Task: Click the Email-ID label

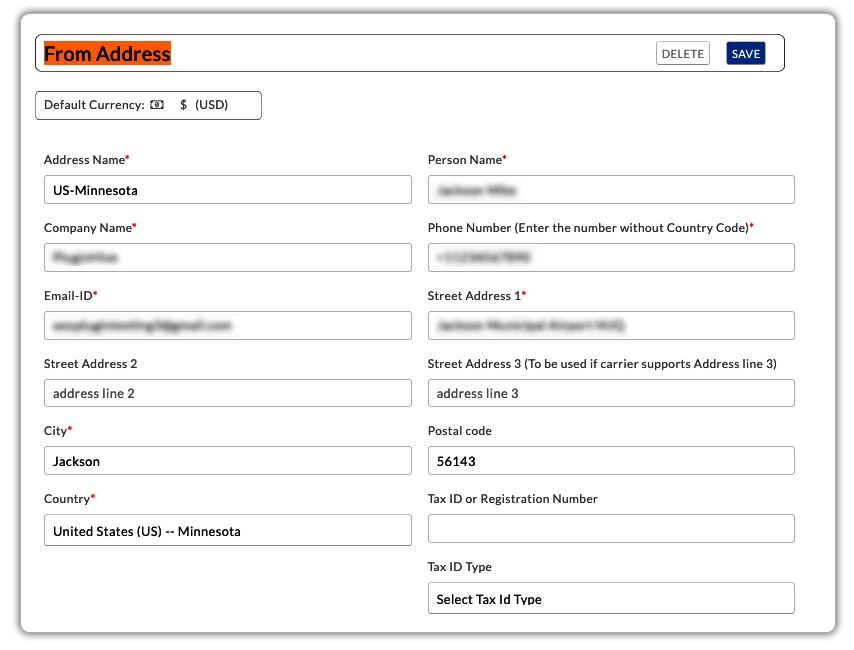Action: tap(70, 296)
